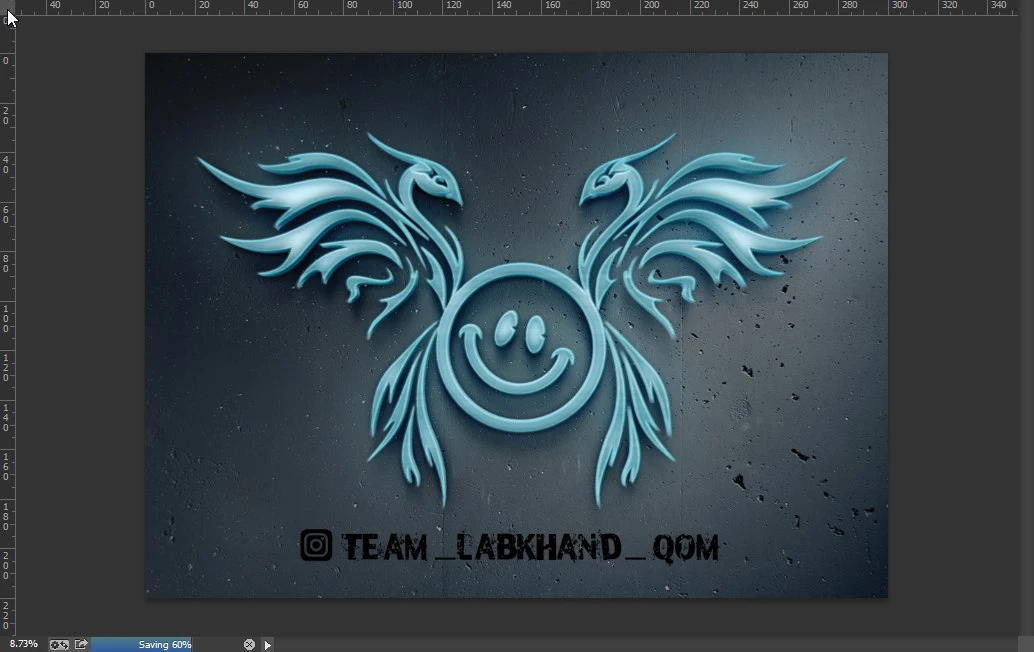Click the TEAM_LABKHAND_QOM text on canvas

tap(530, 547)
